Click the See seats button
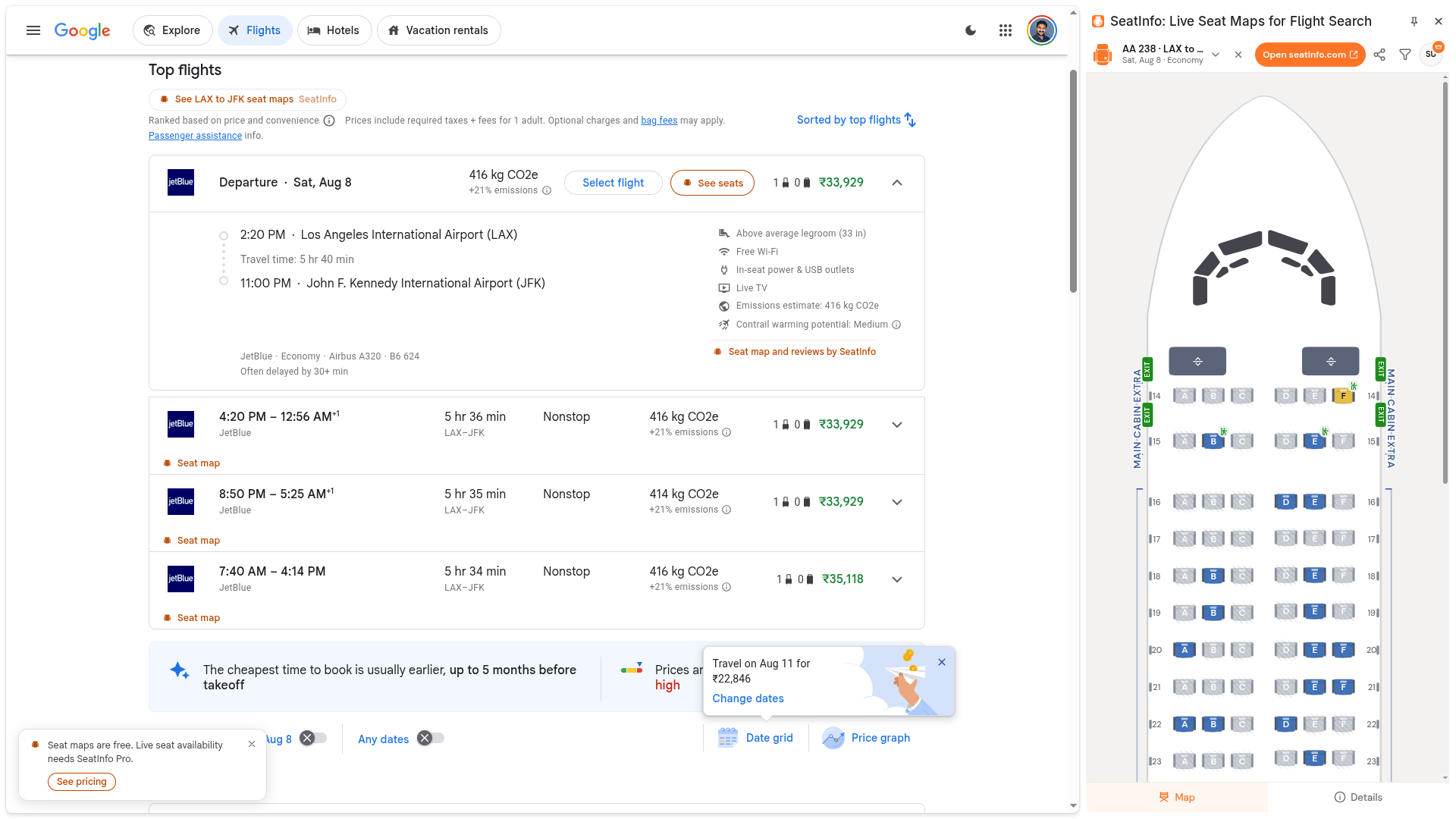 click(x=712, y=183)
